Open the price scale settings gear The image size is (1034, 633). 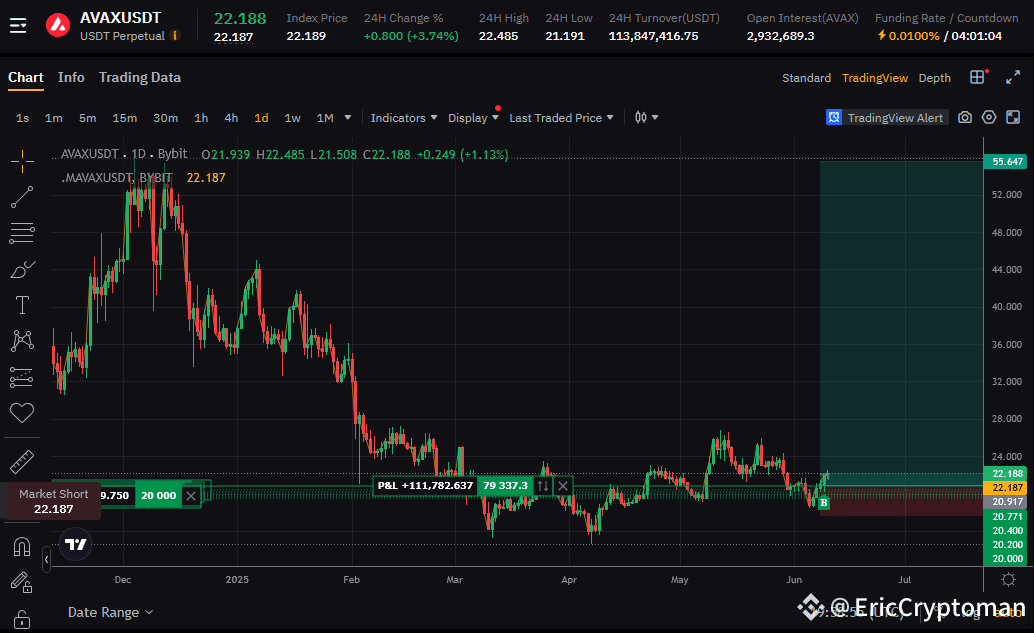1008,580
